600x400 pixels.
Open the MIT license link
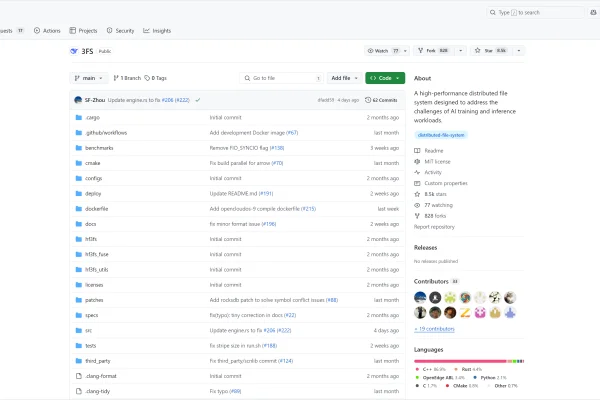(432, 162)
